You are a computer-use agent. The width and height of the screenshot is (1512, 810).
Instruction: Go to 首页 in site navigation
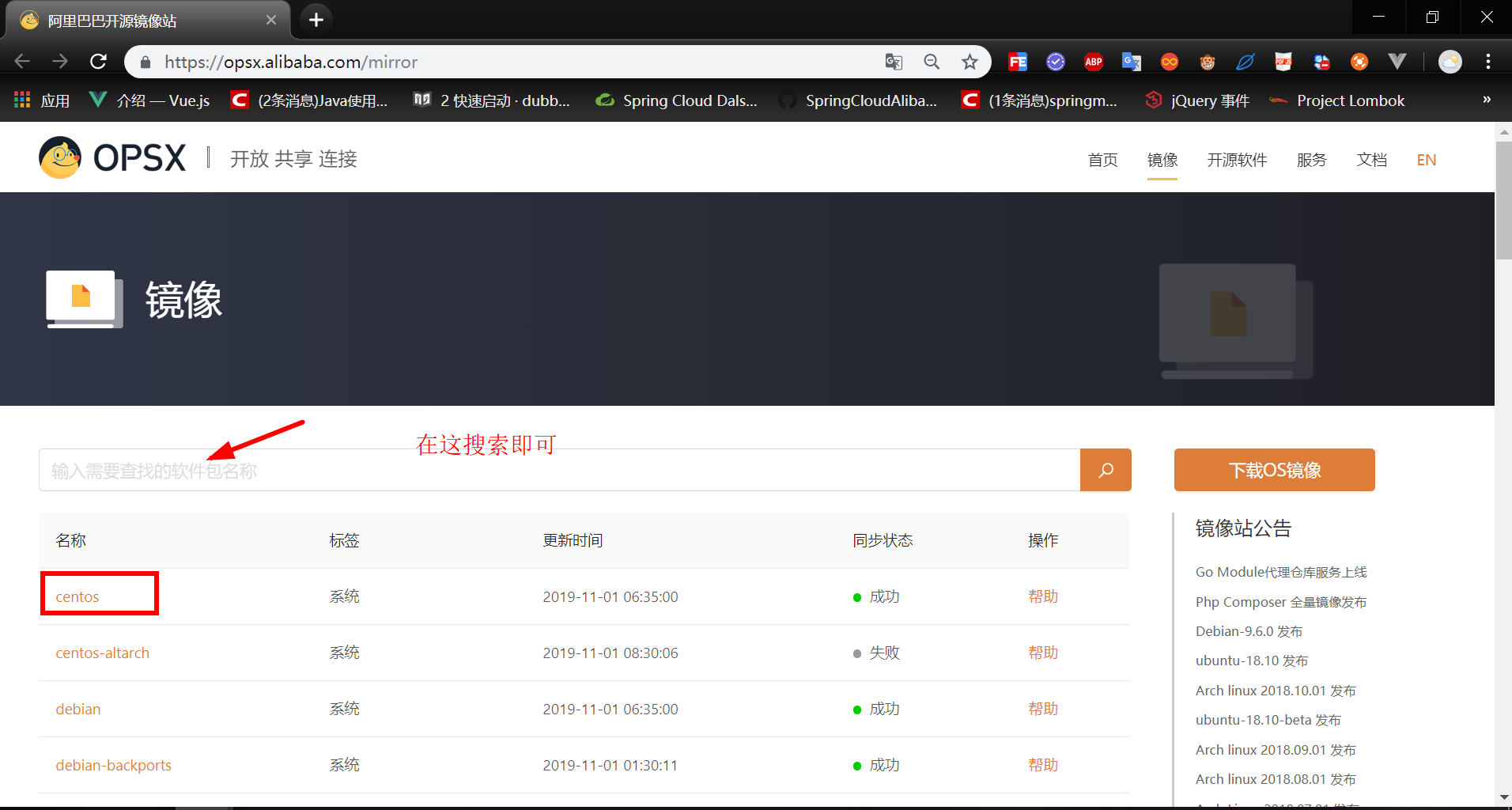1102,160
